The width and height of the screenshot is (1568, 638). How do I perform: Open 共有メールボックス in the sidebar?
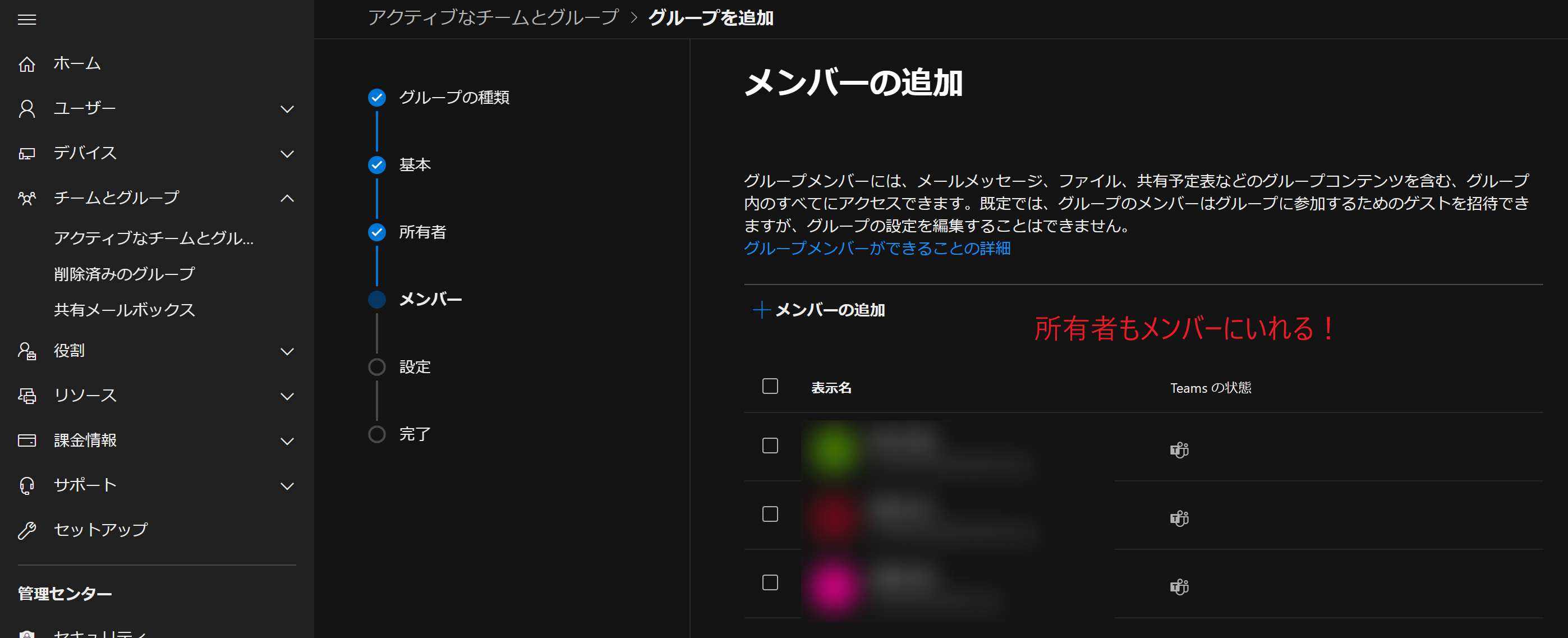pyautogui.click(x=124, y=310)
